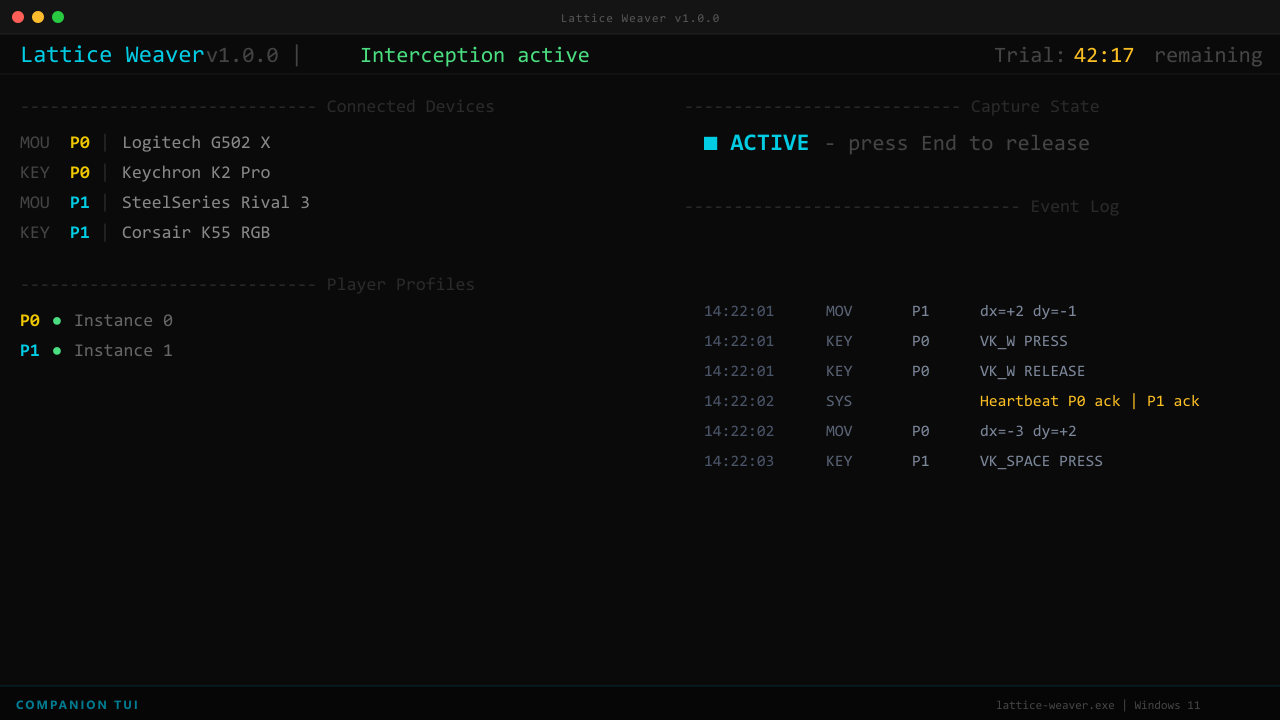This screenshot has width=1280, height=720.
Task: Click the lattice-weaver.exe footer text
Action: coord(1055,705)
